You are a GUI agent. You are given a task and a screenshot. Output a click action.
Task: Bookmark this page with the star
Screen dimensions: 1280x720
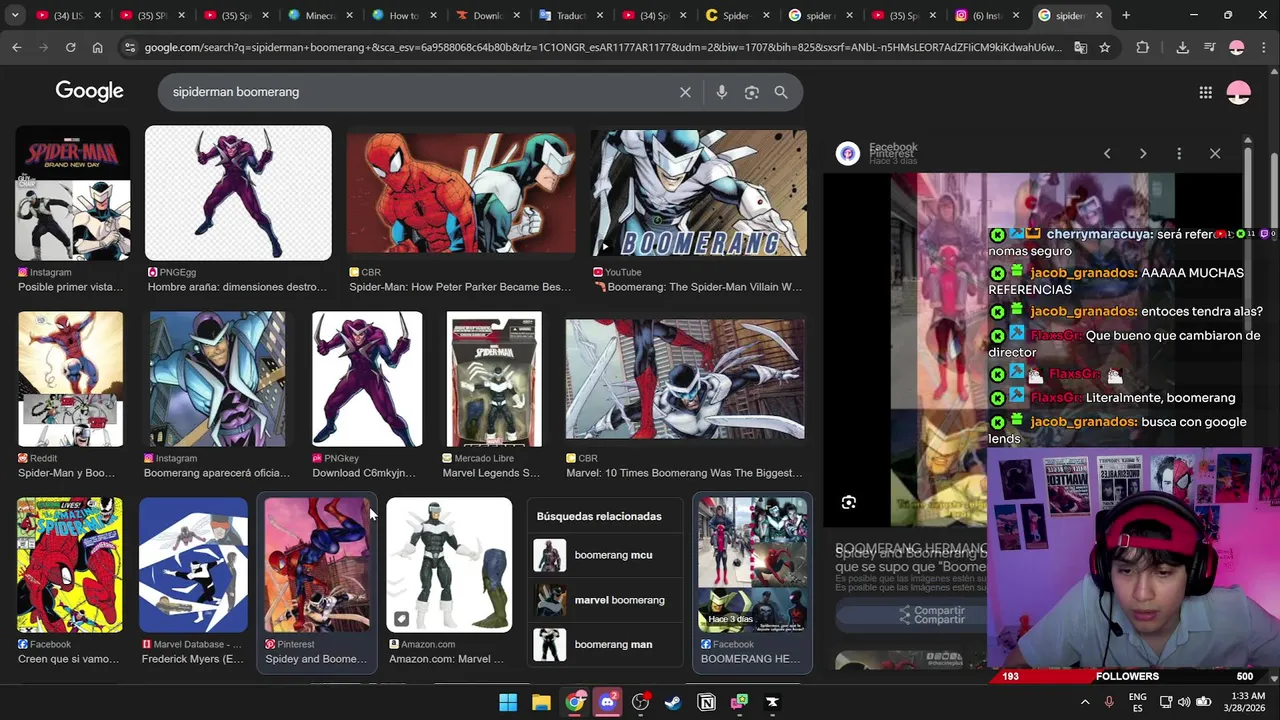pyautogui.click(x=1105, y=47)
